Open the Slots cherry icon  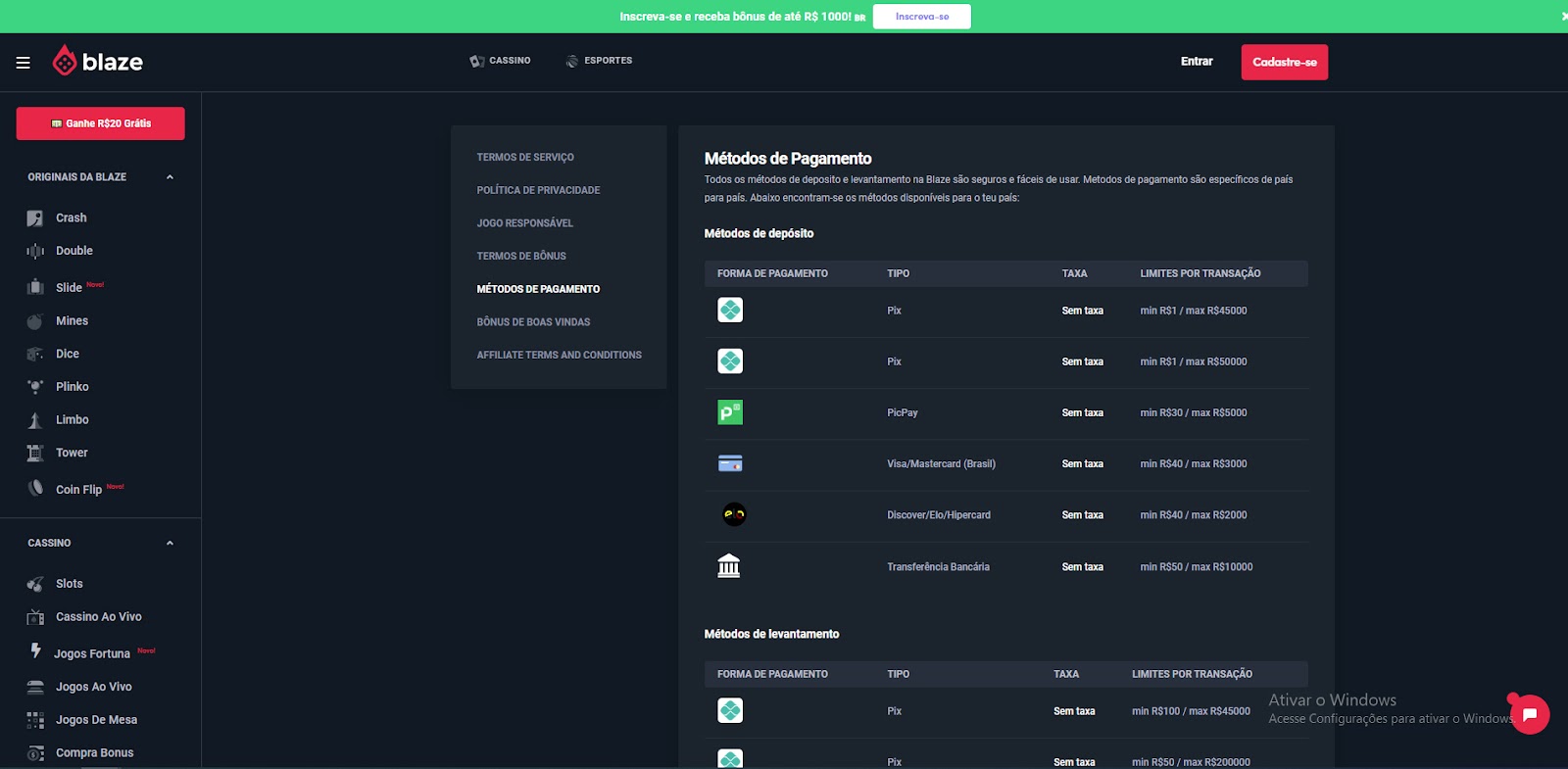click(x=35, y=584)
